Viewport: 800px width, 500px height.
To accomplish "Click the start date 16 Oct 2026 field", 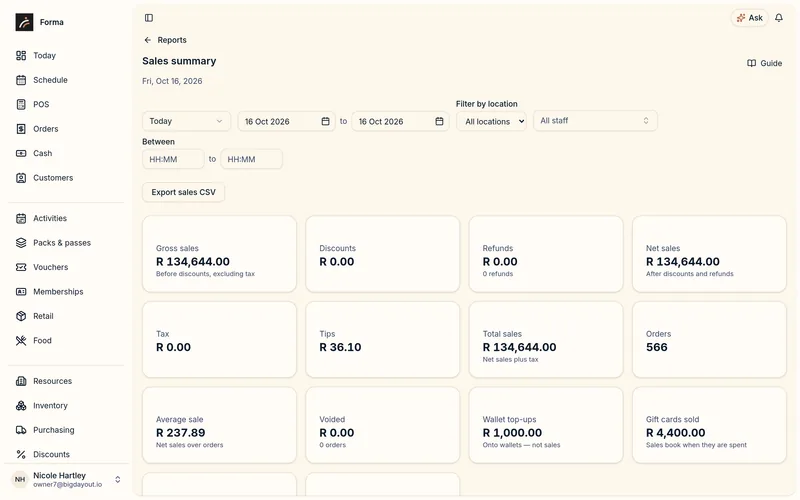I will point(287,121).
